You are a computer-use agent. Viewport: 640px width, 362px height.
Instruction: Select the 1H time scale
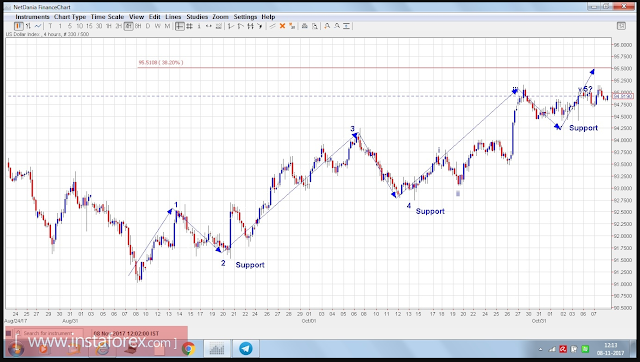109,26
